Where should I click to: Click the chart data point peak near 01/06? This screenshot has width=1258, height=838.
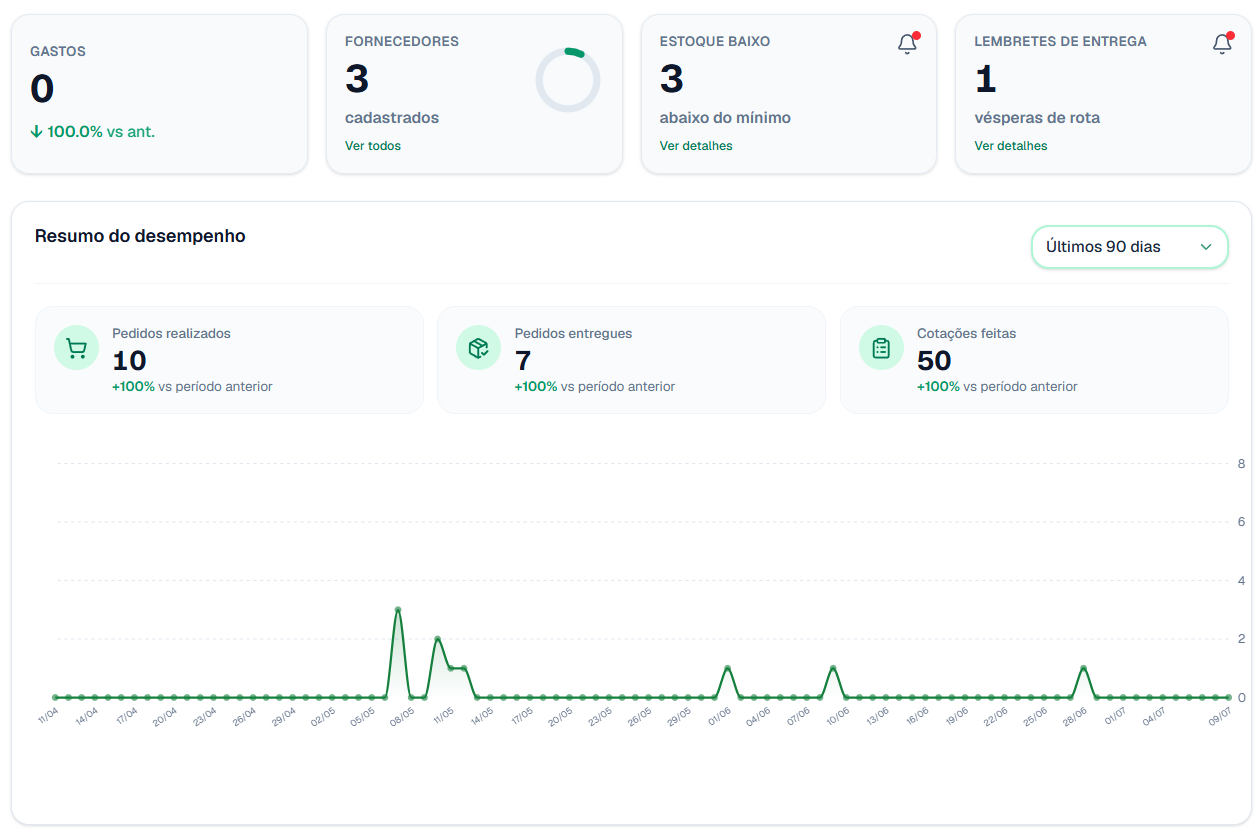coord(728,668)
